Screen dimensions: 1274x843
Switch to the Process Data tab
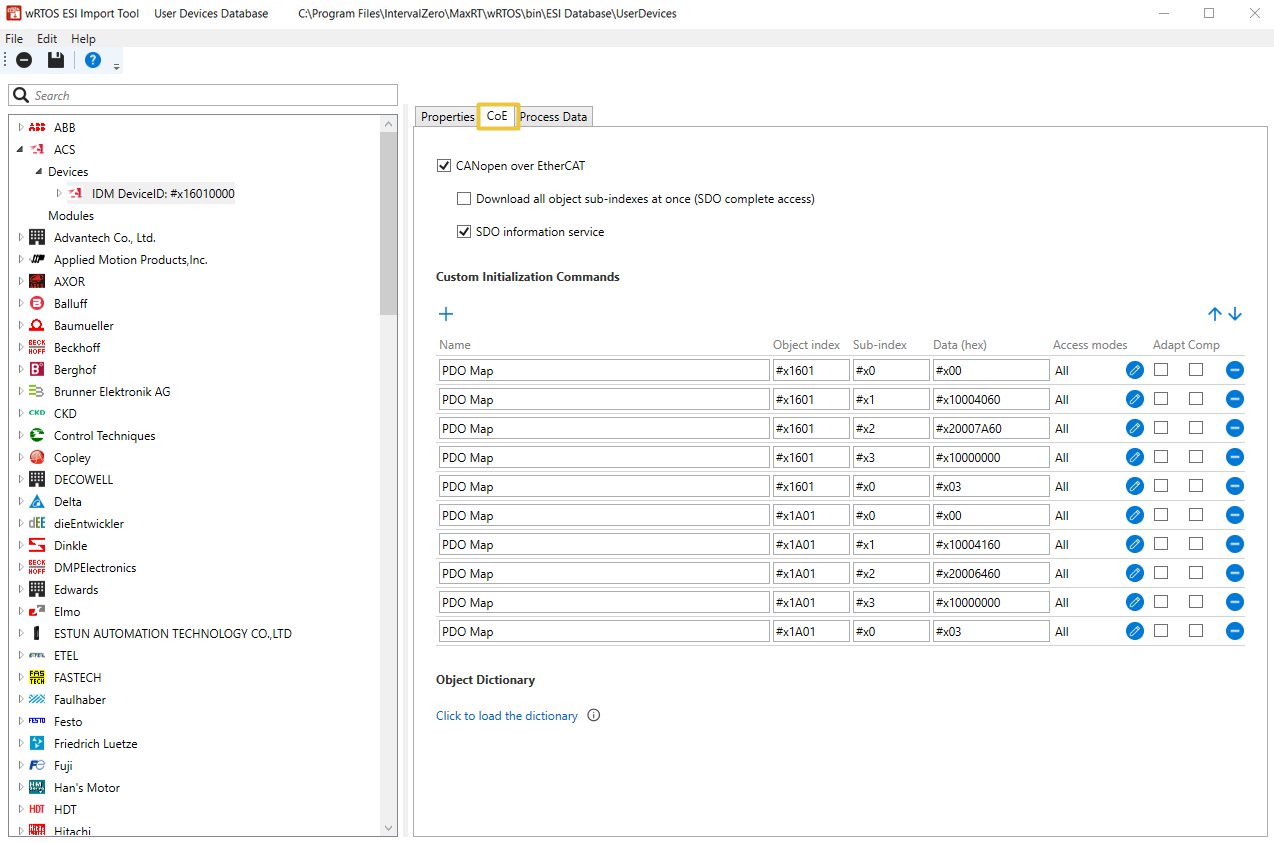click(553, 117)
